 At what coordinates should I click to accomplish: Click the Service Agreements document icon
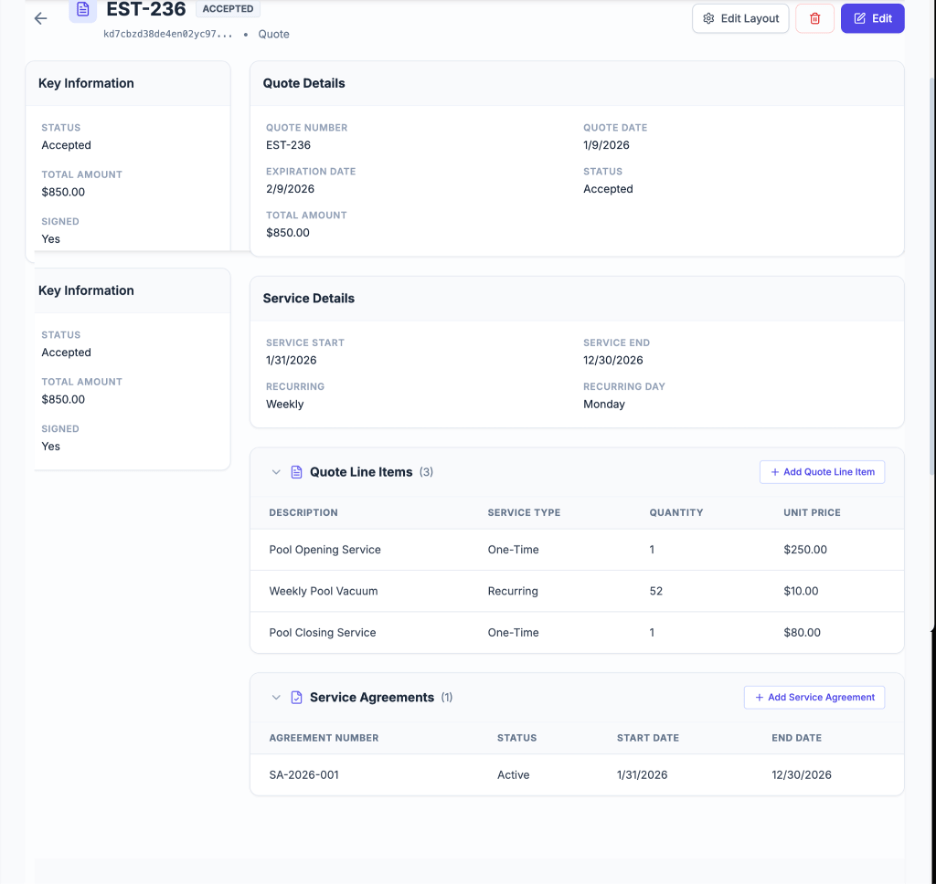296,697
